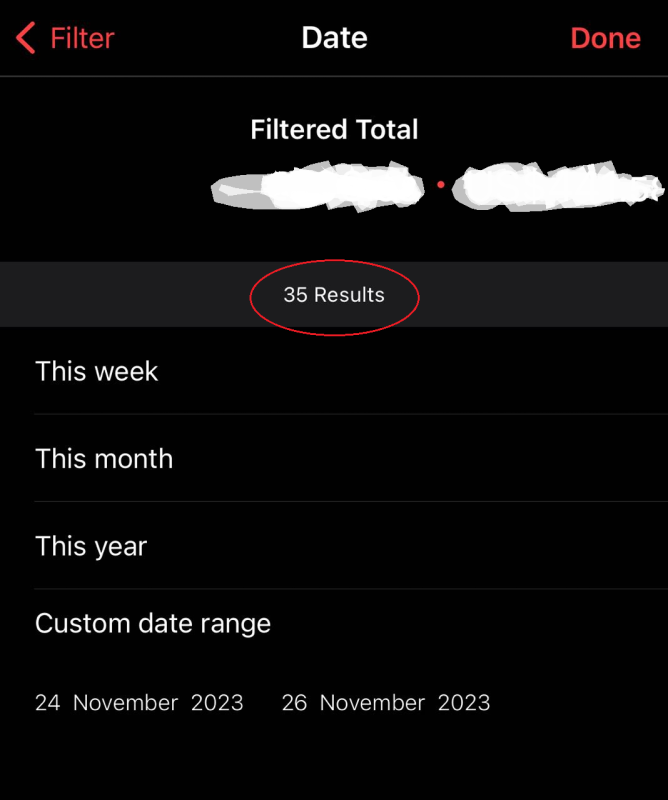Tap Done to apply date filter
The height and width of the screenshot is (800, 668).
(605, 38)
